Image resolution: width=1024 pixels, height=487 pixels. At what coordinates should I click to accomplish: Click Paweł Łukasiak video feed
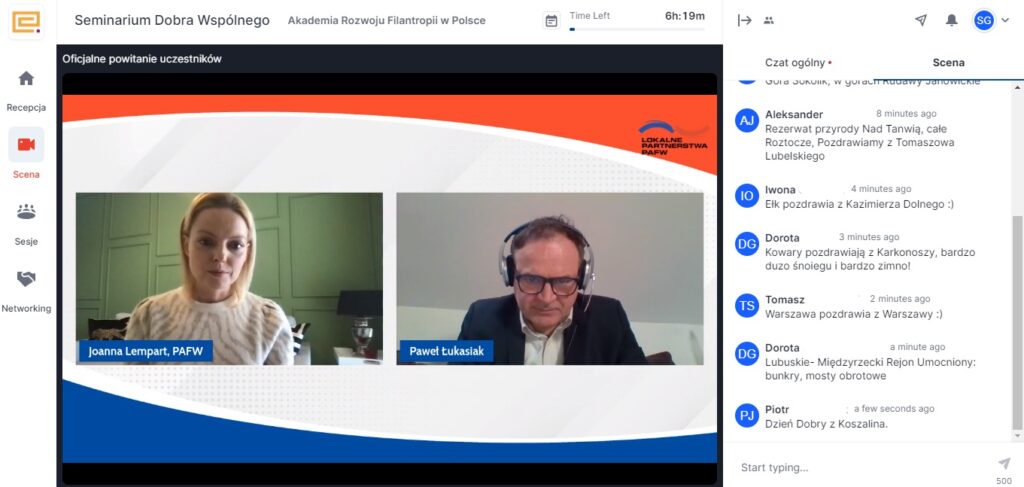tap(550, 278)
